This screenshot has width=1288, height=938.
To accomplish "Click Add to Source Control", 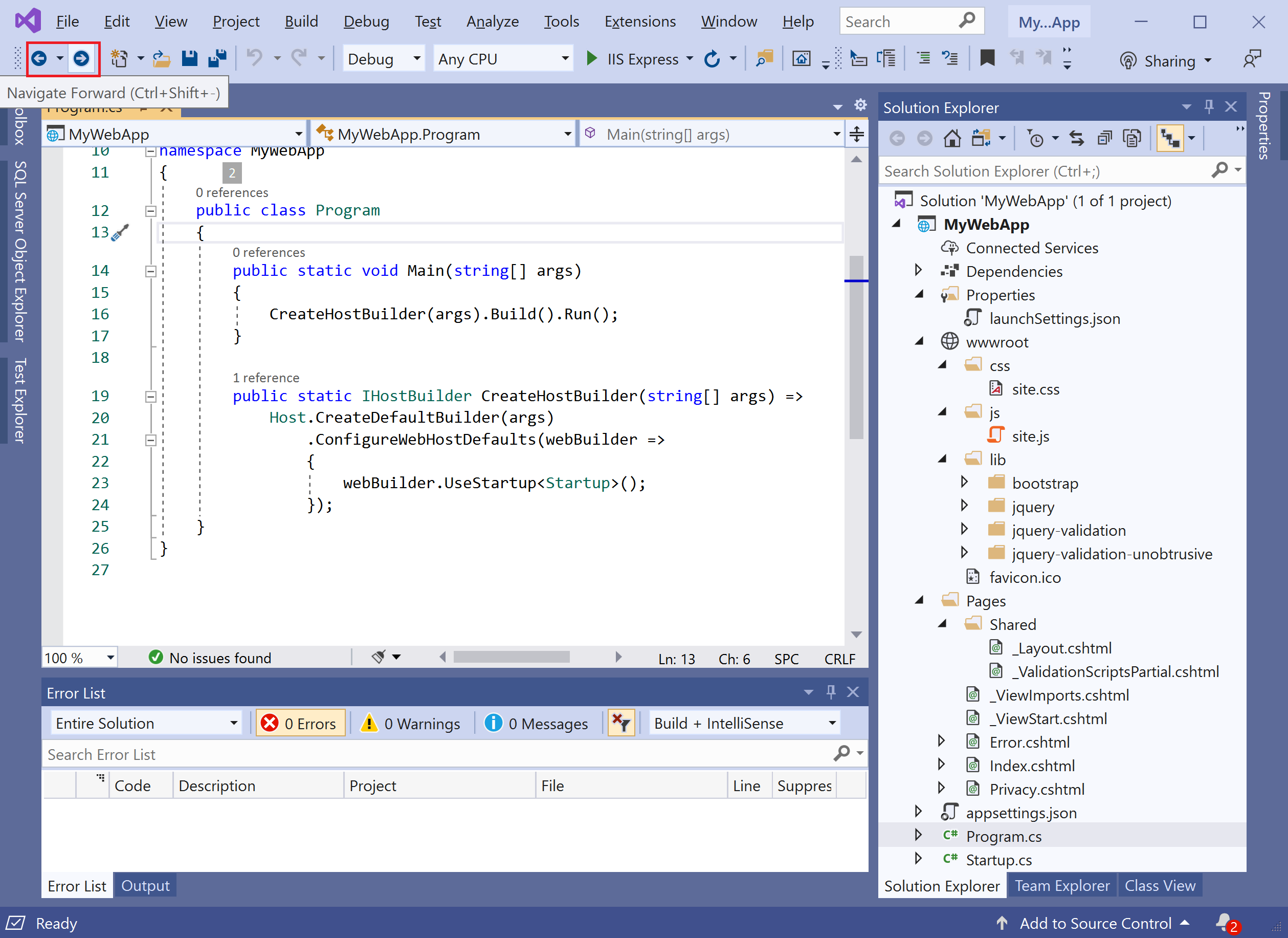I will pyautogui.click(x=1095, y=923).
